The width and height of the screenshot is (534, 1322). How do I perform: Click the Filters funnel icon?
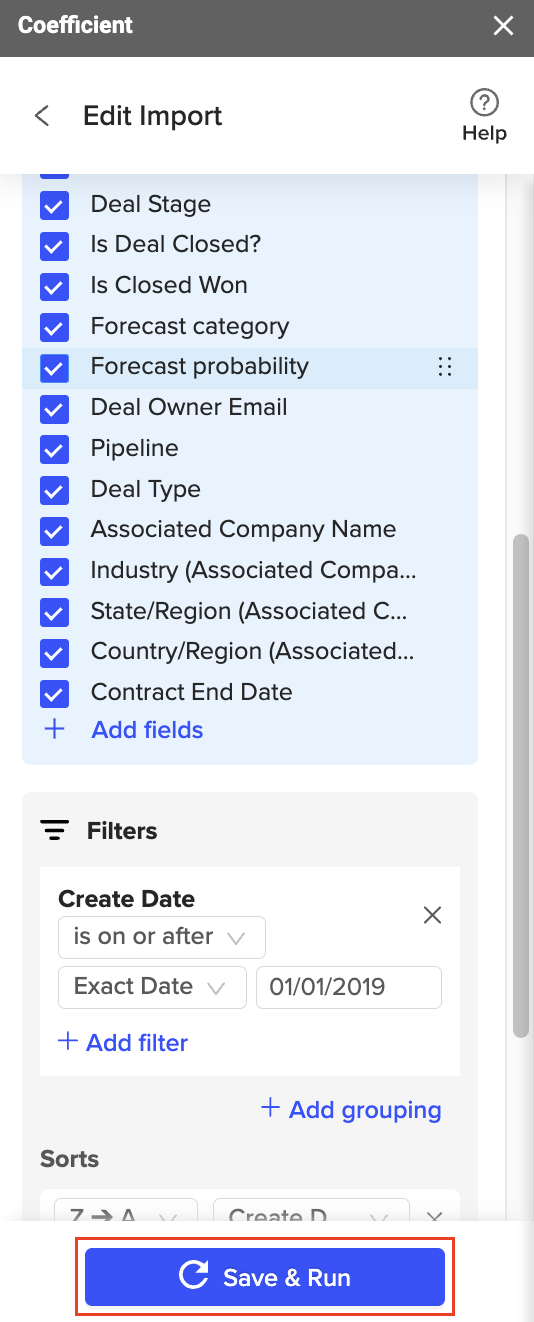pyautogui.click(x=55, y=831)
